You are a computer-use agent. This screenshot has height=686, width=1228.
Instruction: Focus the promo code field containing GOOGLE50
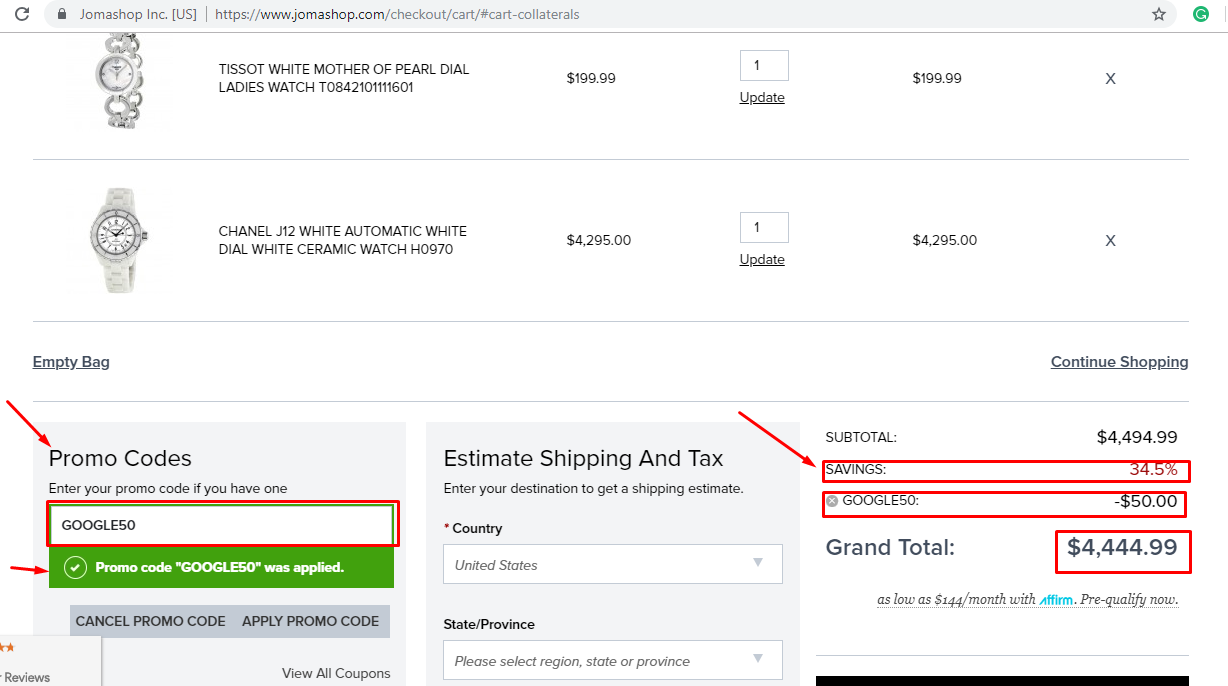coord(223,524)
